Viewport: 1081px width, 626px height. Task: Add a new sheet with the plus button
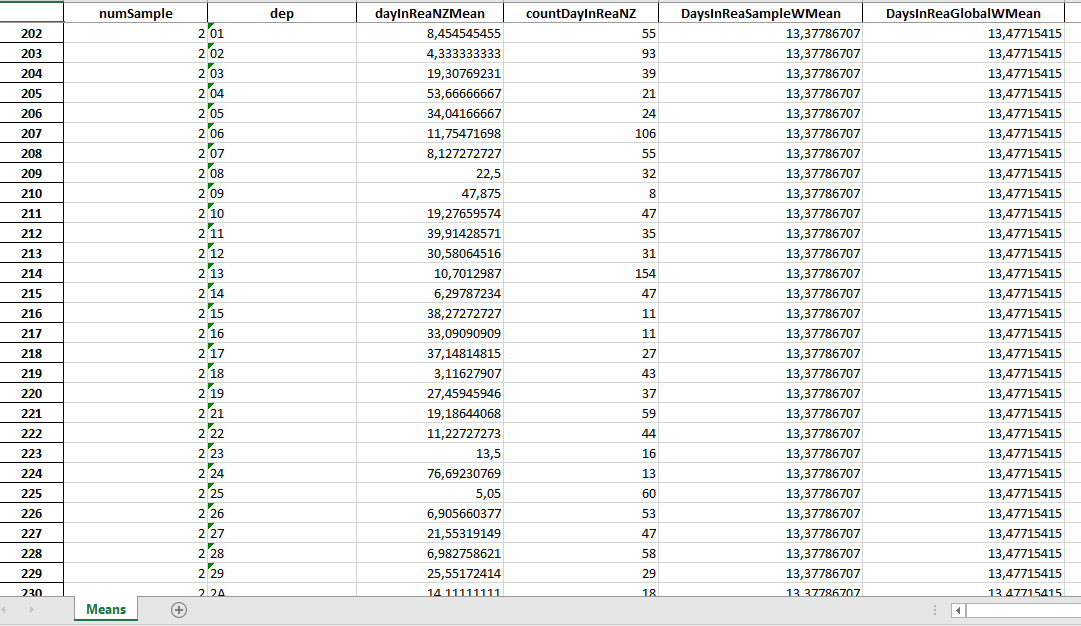pyautogui.click(x=179, y=610)
